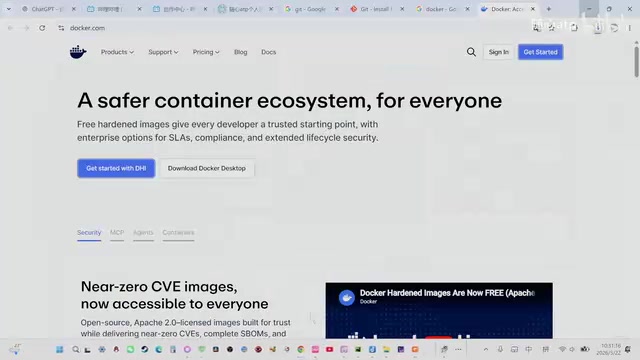Select the Containers section tab
The image size is (640, 360).
click(x=178, y=233)
